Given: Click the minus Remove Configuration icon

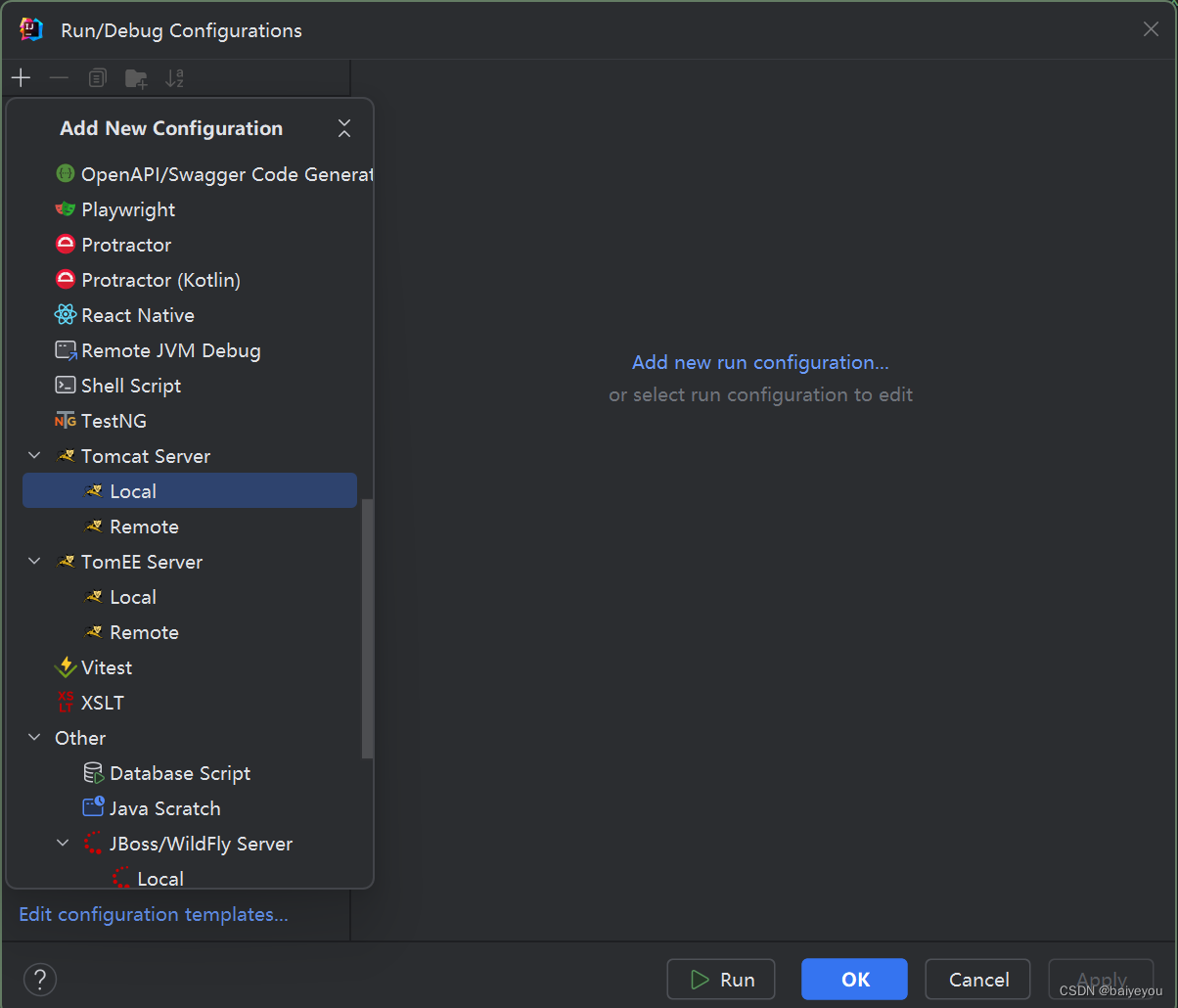Looking at the screenshot, I should click(x=59, y=78).
